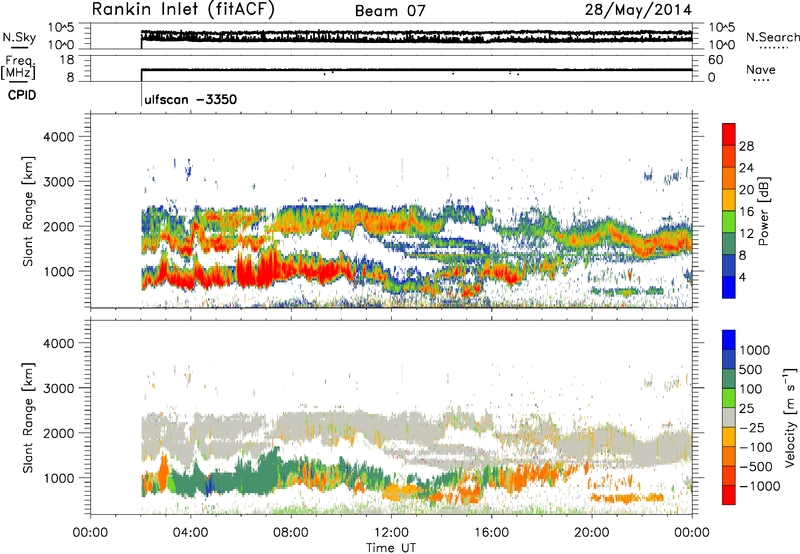Select the 20:00 time tick label
800x554 pixels.
tap(591, 533)
